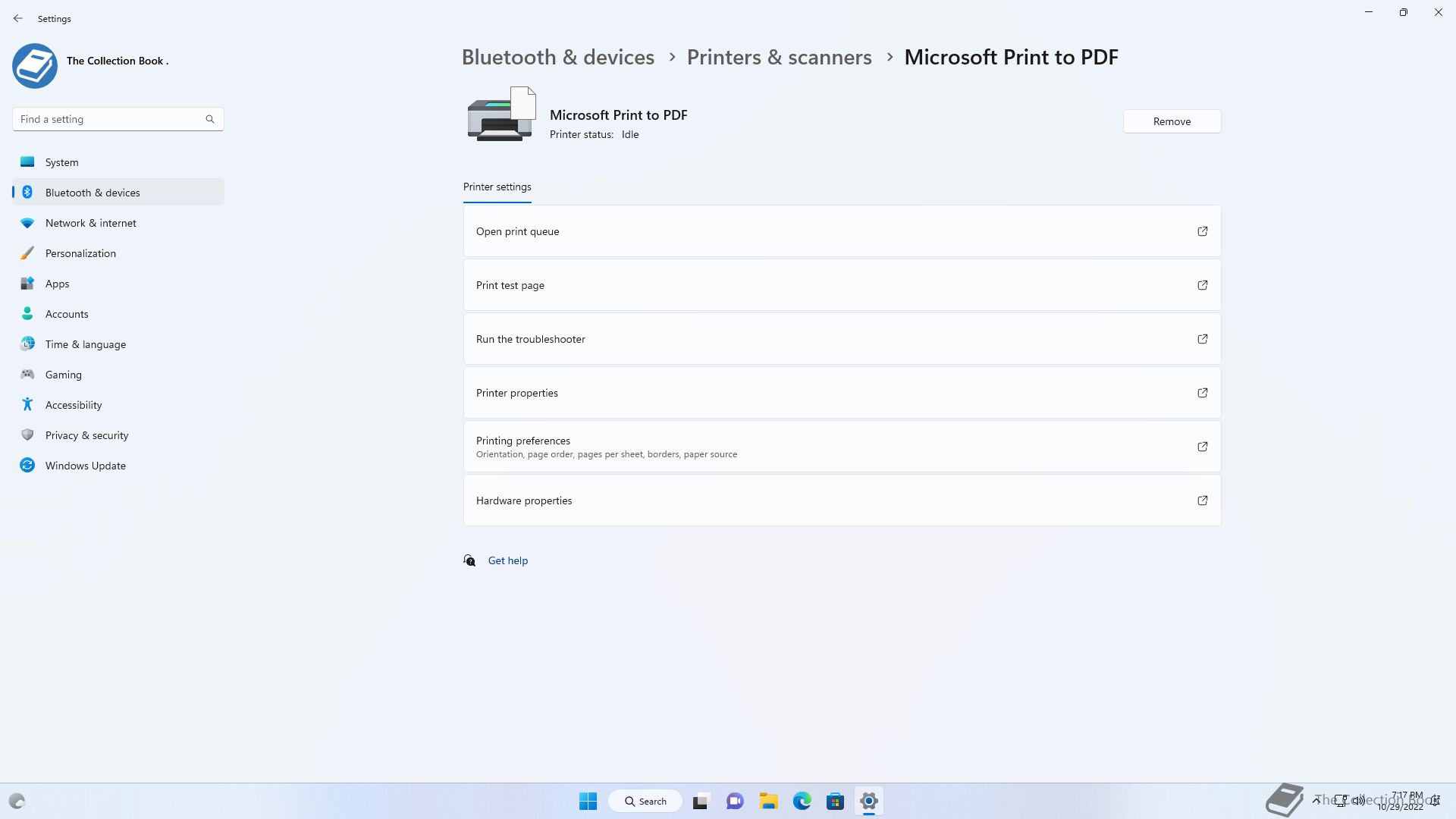Click the Bluetooth icon in sidebar
Viewport: 1456px width, 819px height.
tap(27, 192)
